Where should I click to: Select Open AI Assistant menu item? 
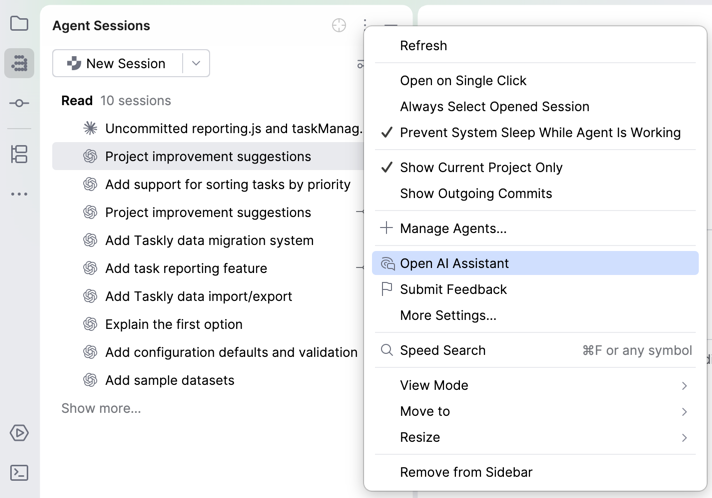click(535, 263)
